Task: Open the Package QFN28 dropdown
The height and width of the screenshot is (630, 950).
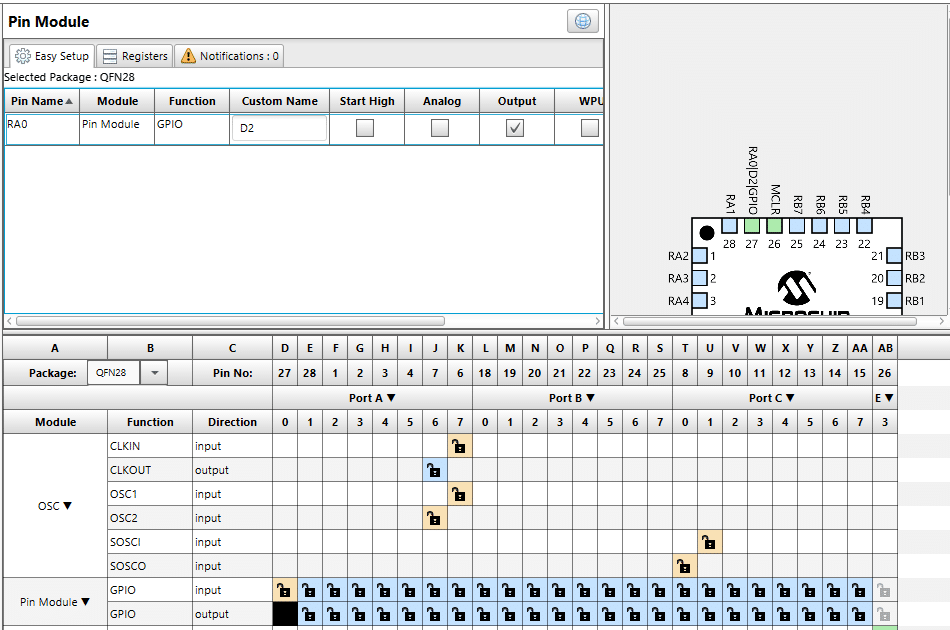Action: pyautogui.click(x=154, y=373)
